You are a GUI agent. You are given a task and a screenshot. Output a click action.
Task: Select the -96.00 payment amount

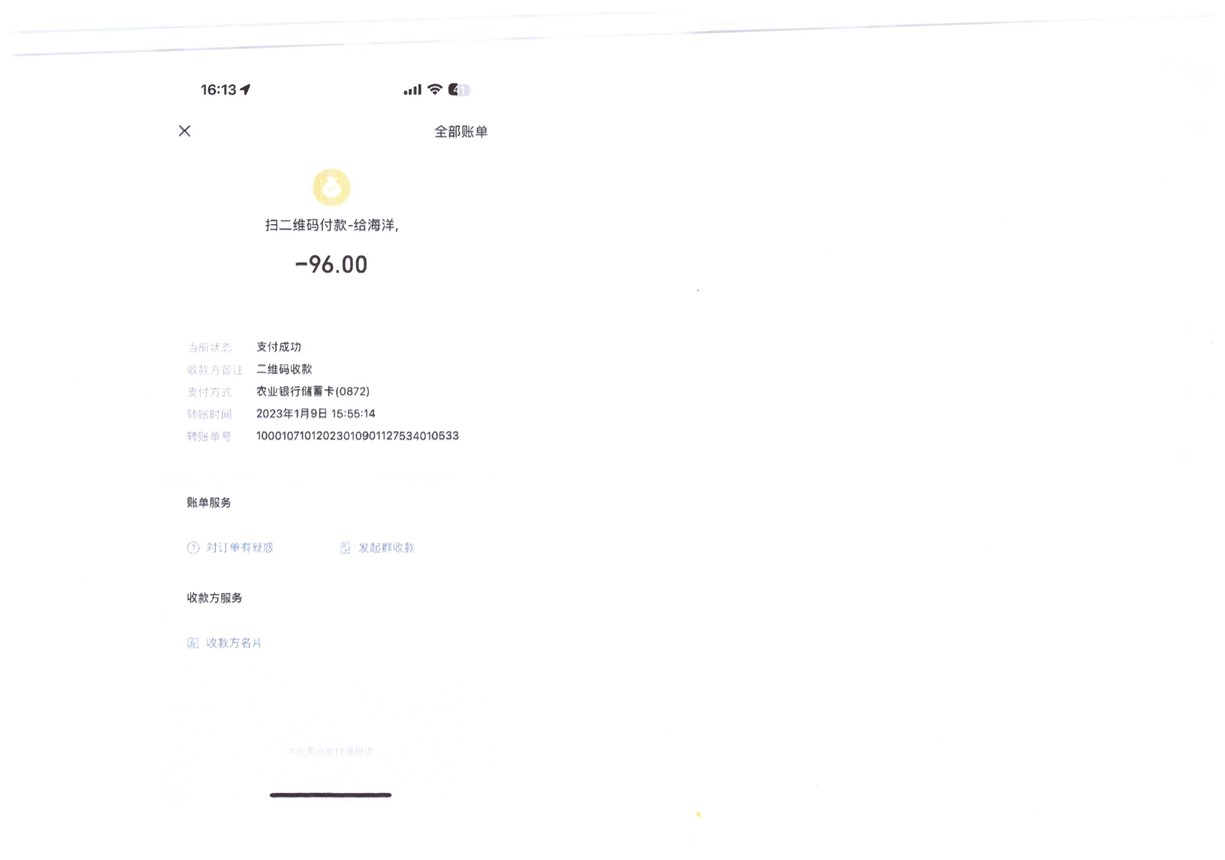click(x=331, y=265)
